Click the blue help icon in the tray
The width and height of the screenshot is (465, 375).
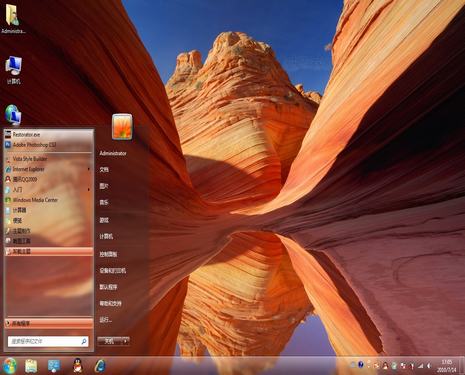(361, 365)
